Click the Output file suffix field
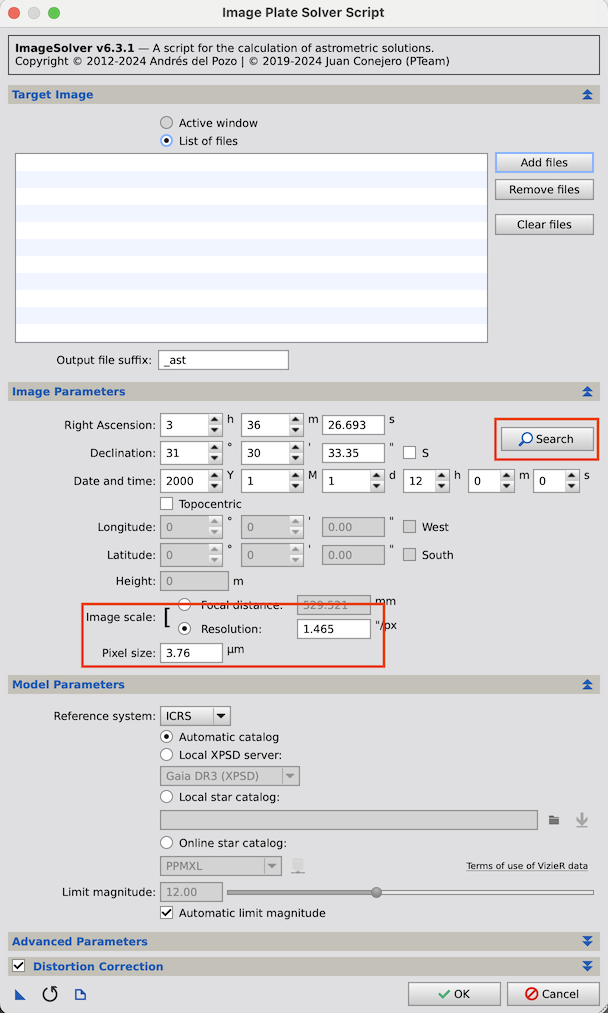Screen dimensions: 608x1013 coord(223,360)
